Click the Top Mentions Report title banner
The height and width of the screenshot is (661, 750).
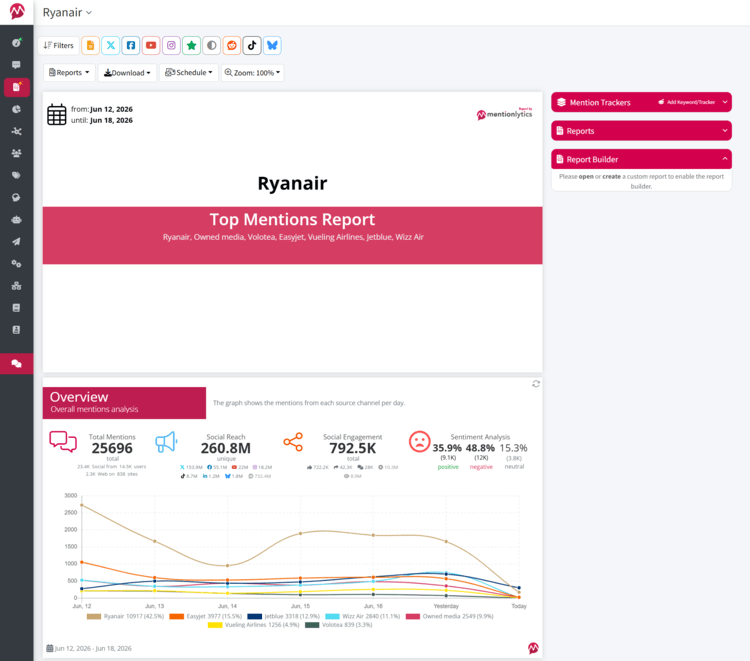[292, 235]
